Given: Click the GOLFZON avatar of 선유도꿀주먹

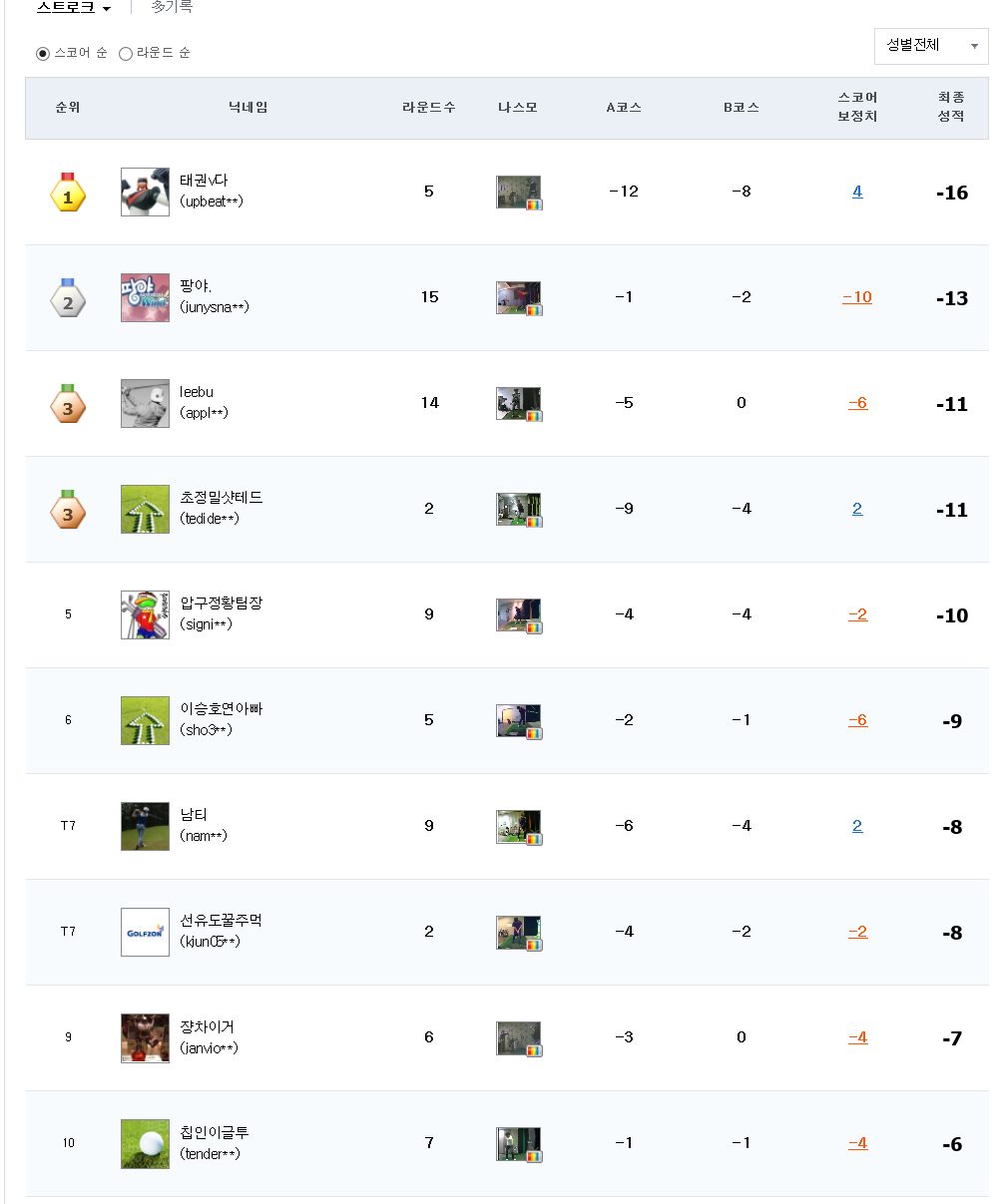Looking at the screenshot, I should [145, 932].
